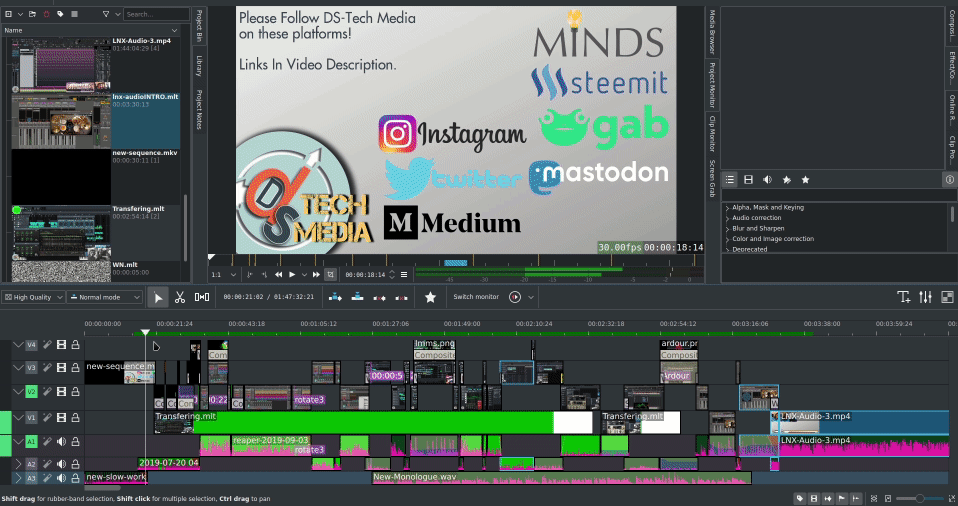958x506 pixels.
Task: Switch to Project Bin tab
Action: [199, 25]
